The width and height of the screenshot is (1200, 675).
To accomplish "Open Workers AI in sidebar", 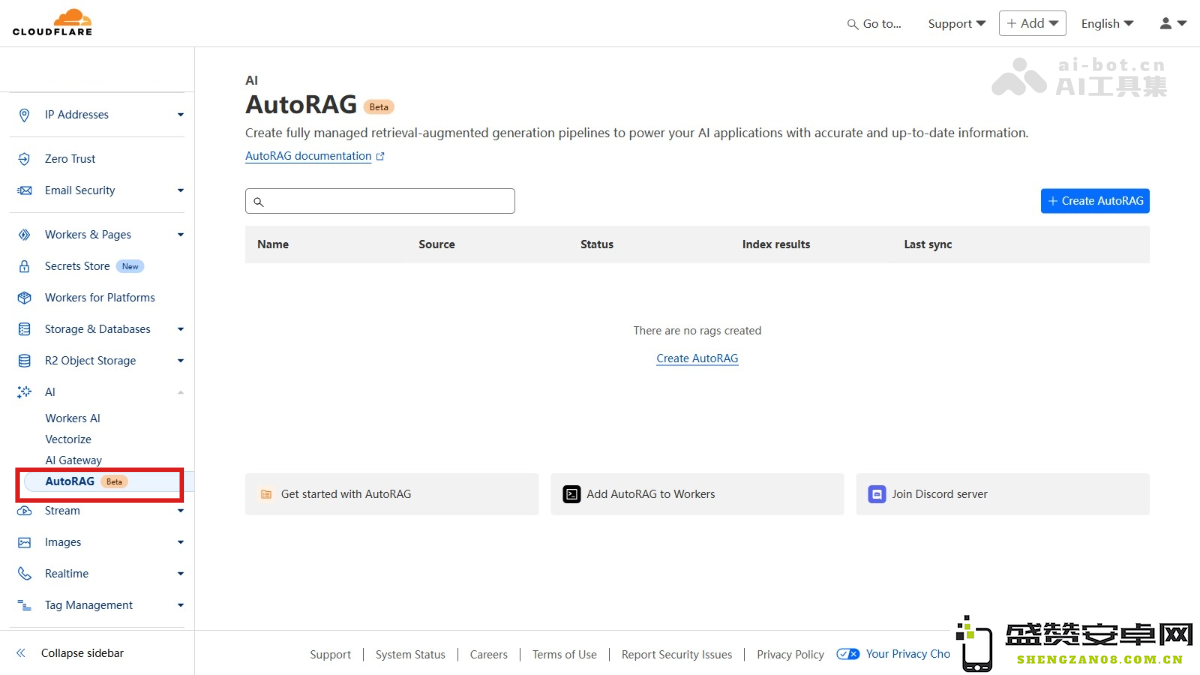I will point(73,419).
